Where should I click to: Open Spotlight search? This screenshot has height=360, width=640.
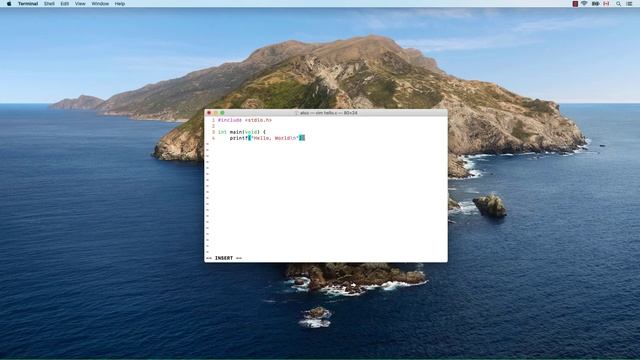pos(619,4)
